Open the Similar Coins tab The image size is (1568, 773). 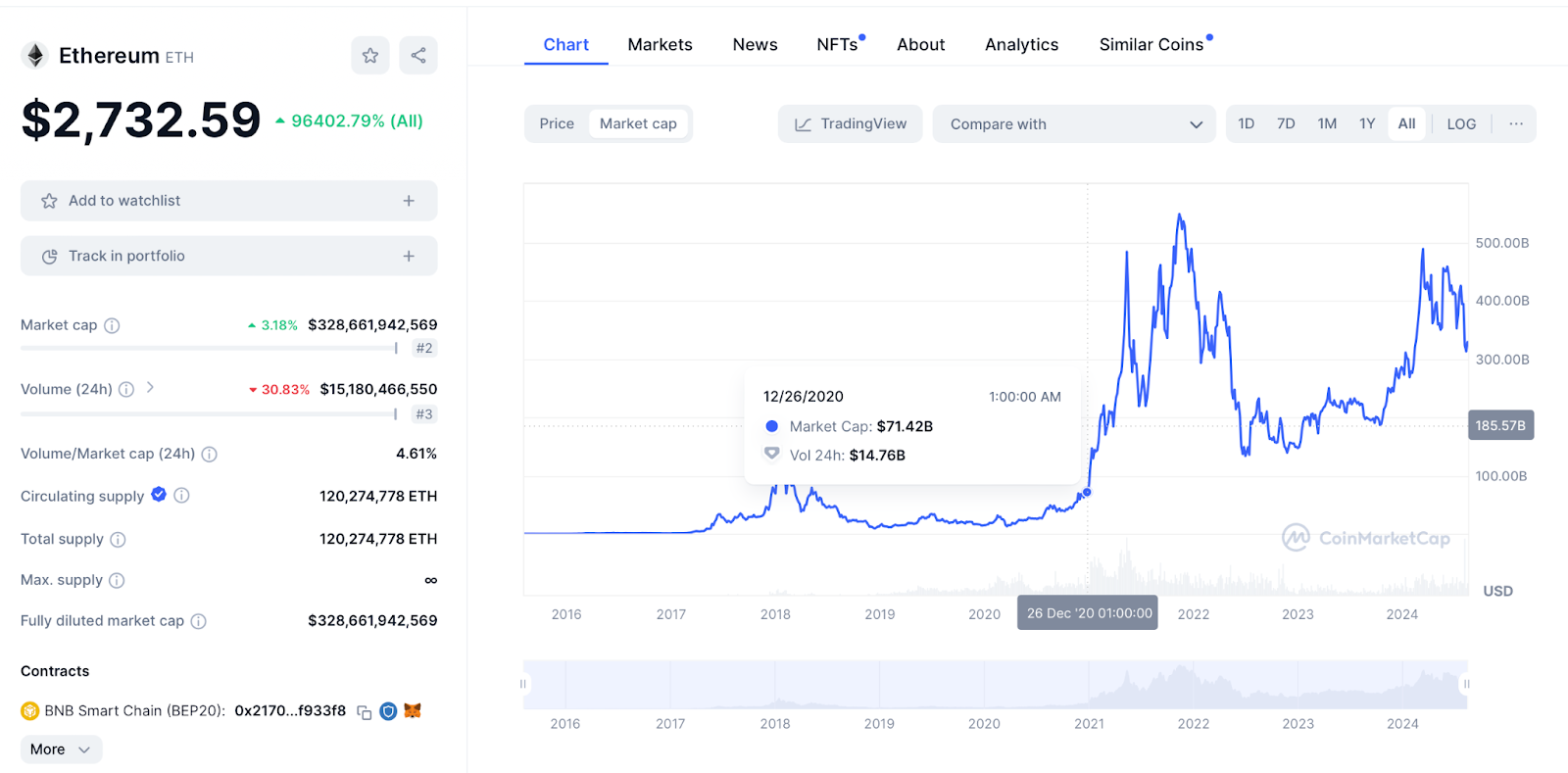pos(1151,45)
